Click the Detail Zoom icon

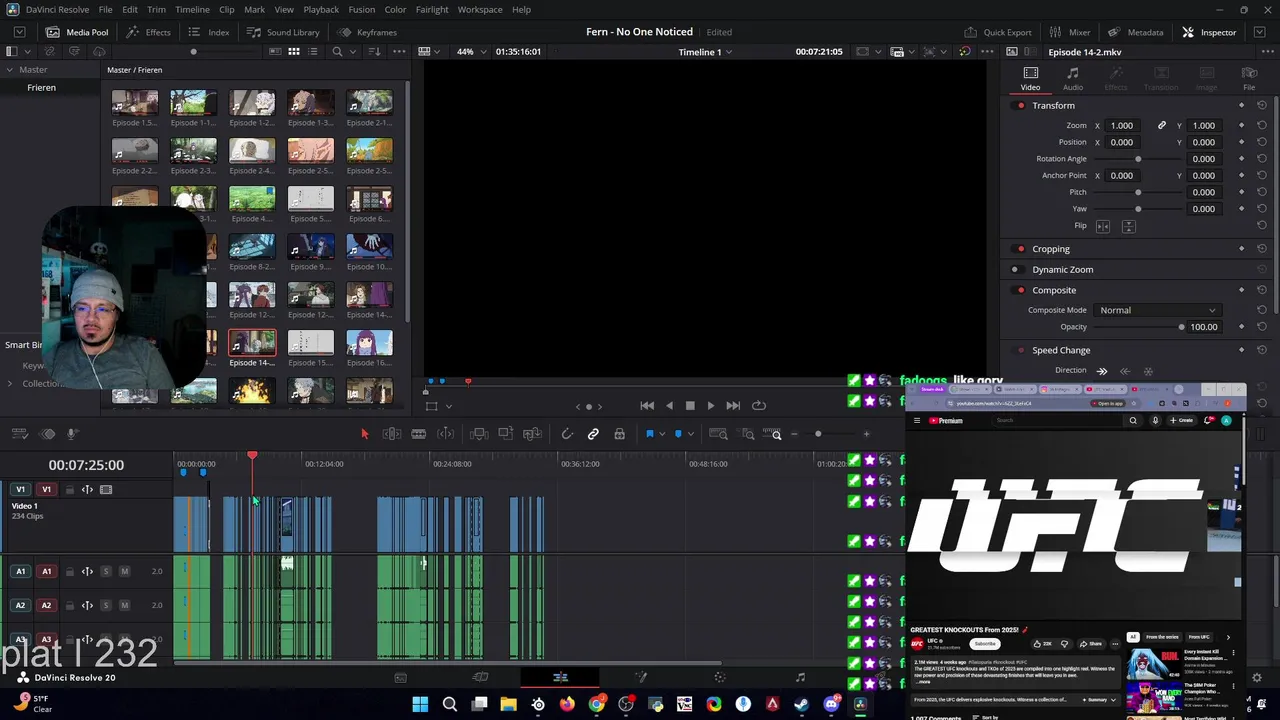click(x=748, y=434)
